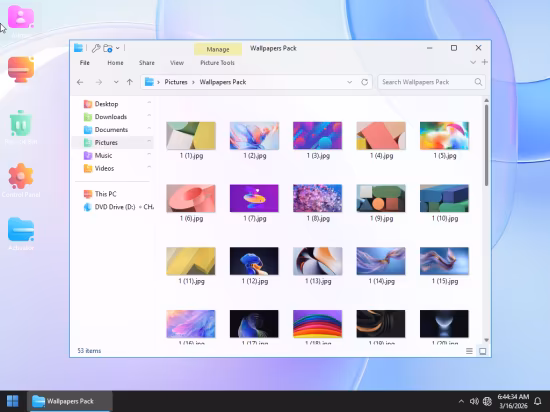The height and width of the screenshot is (412, 550).
Task: Open the orange monitor desktop icon
Action: pyautogui.click(x=21, y=69)
